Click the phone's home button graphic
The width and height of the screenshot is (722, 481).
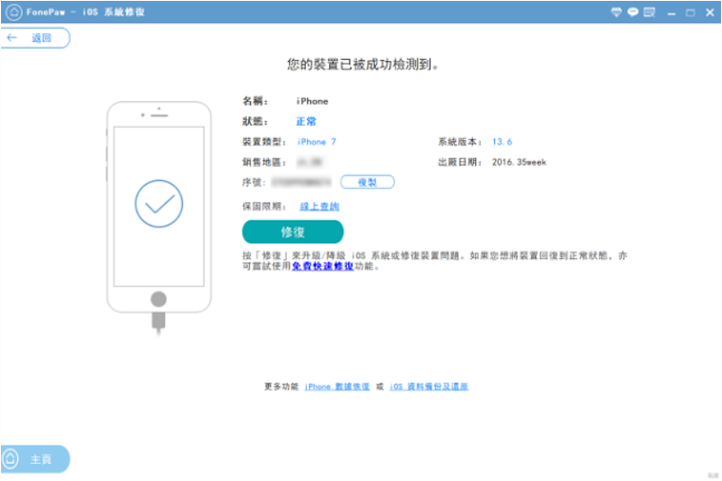click(157, 299)
